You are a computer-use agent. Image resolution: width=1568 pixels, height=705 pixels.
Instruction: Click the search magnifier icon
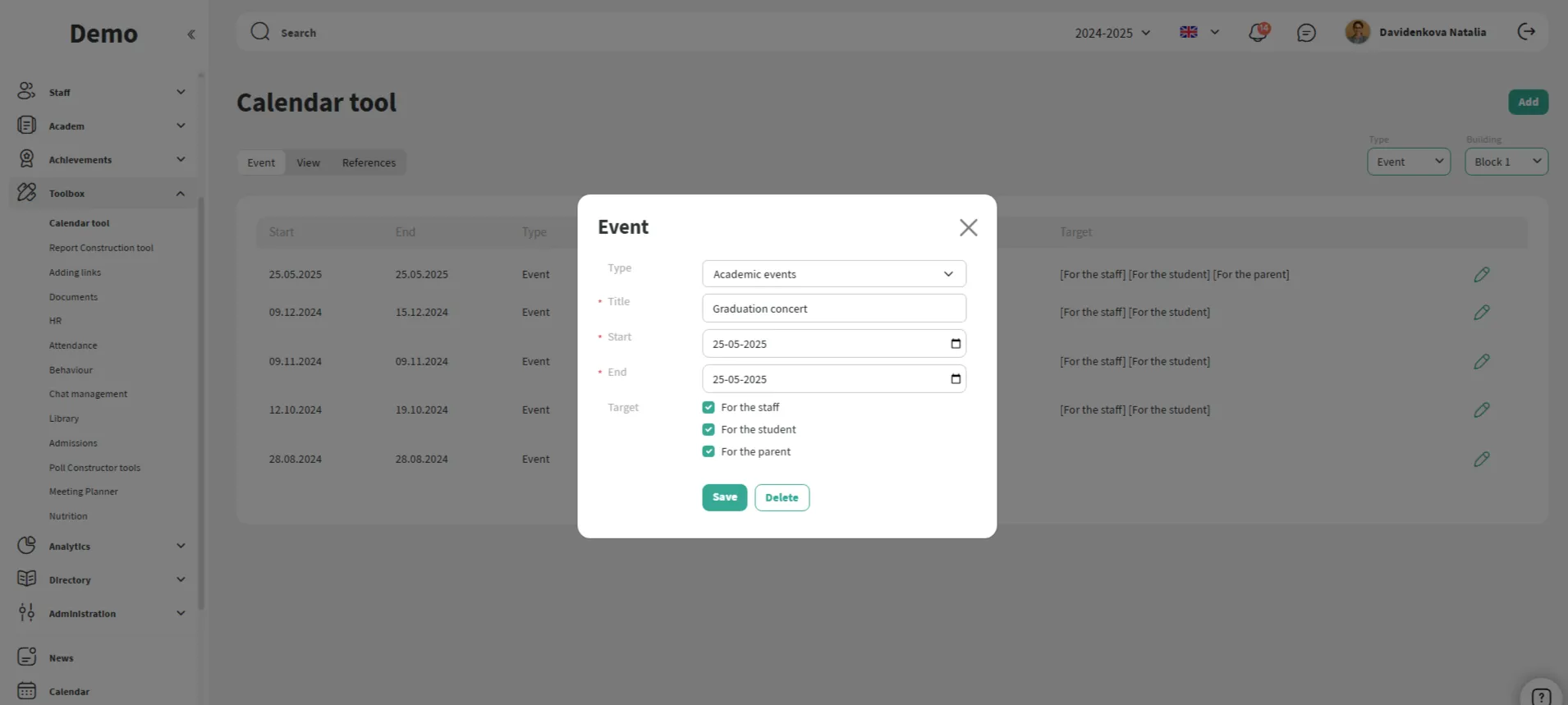pyautogui.click(x=260, y=32)
